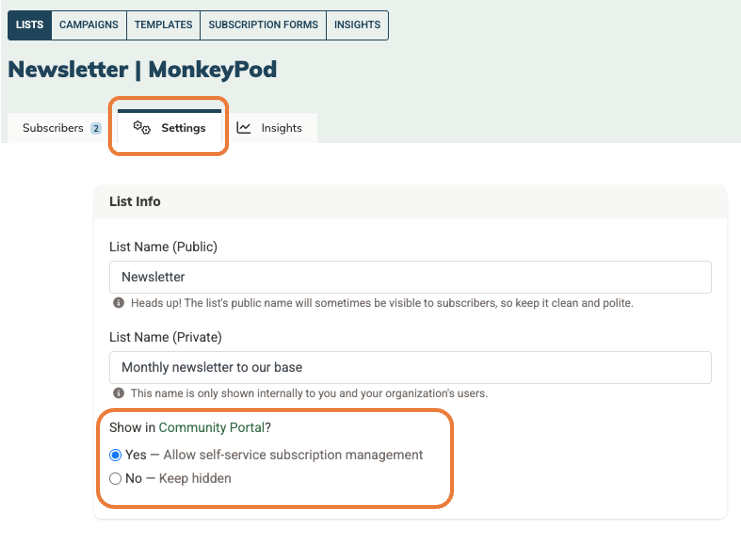Viewport: 741px width, 535px height.
Task: Switch to the Campaigns tab
Action: tap(89, 25)
